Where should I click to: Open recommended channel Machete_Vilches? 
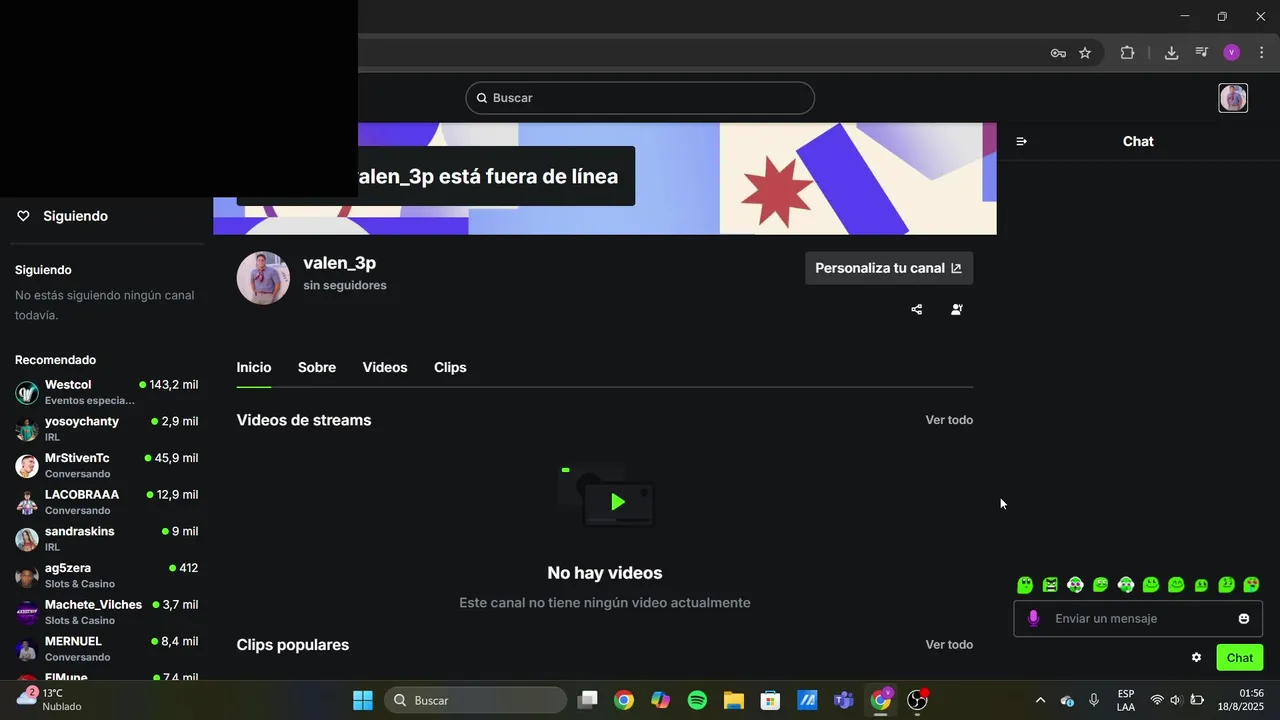tap(106, 612)
